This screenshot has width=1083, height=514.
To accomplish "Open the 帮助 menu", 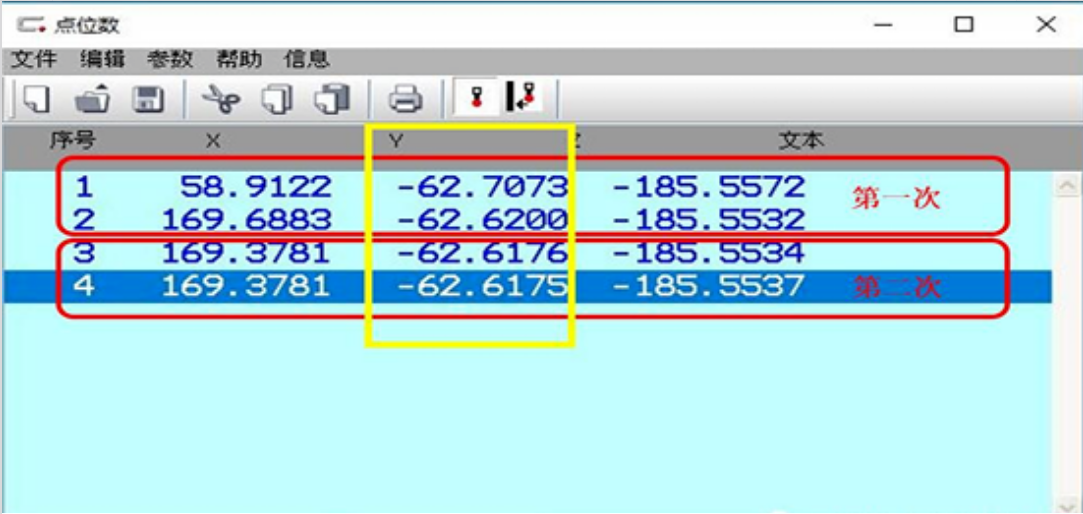I will (x=239, y=60).
